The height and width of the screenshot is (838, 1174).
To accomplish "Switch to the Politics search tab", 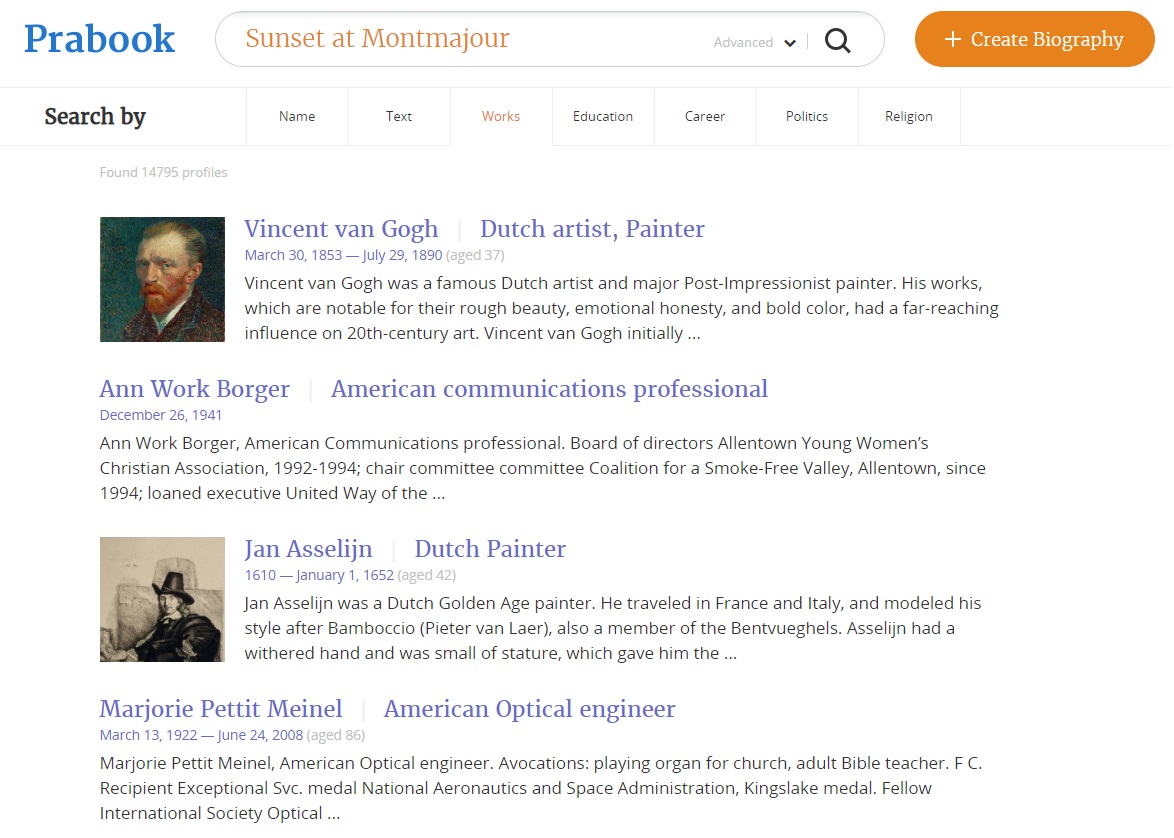I will pyautogui.click(x=806, y=116).
